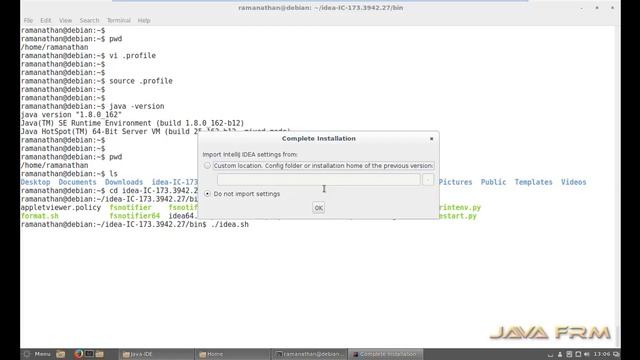Select the Custom location radio button
Viewport: 640px width, 360px height.
(x=207, y=166)
